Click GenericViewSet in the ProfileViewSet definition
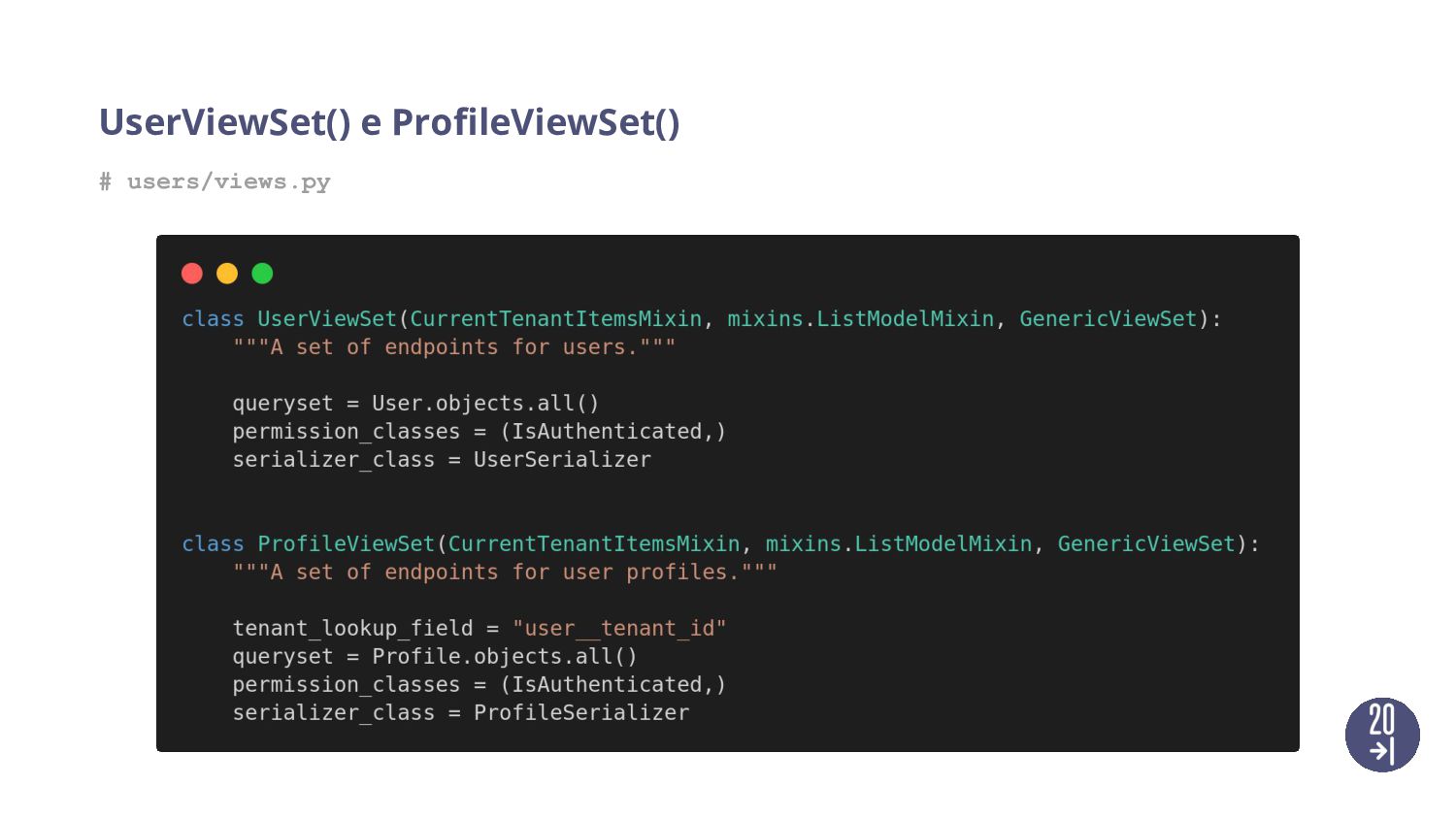This screenshot has height=819, width=1456. (x=1146, y=543)
